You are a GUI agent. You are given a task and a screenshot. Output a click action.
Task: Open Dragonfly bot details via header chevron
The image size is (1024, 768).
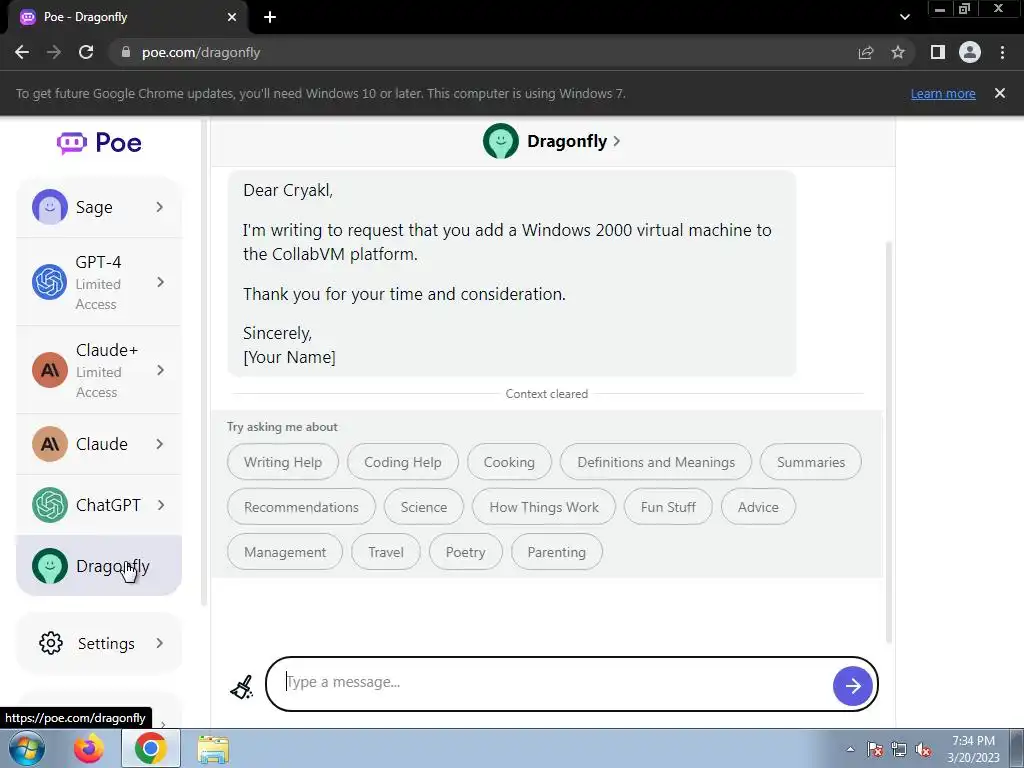[x=616, y=141]
